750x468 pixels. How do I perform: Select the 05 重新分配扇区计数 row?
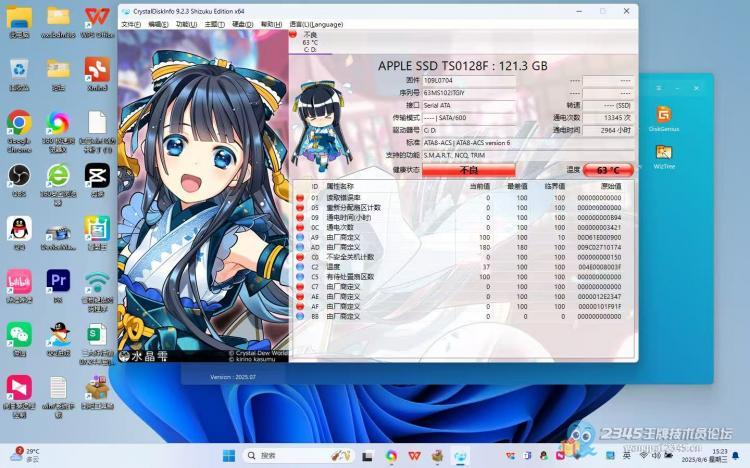click(464, 208)
